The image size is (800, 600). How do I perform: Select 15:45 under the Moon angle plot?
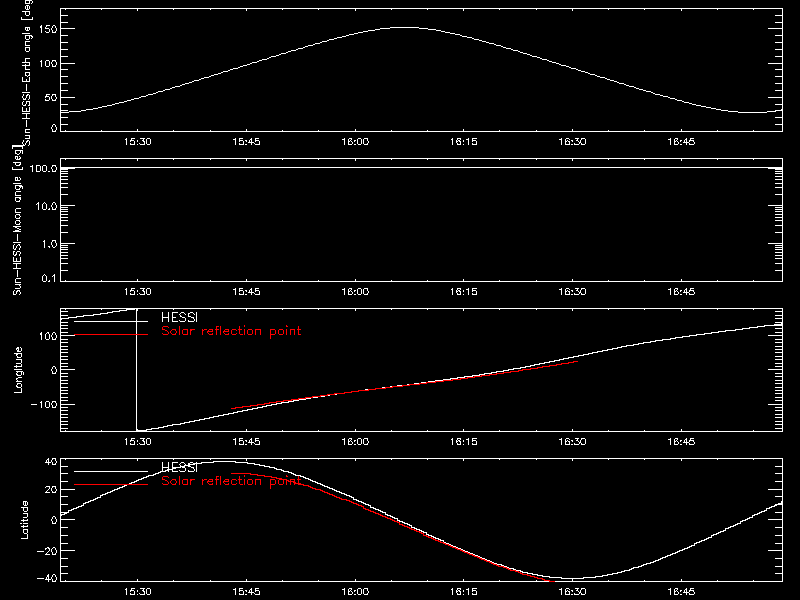tap(246, 292)
